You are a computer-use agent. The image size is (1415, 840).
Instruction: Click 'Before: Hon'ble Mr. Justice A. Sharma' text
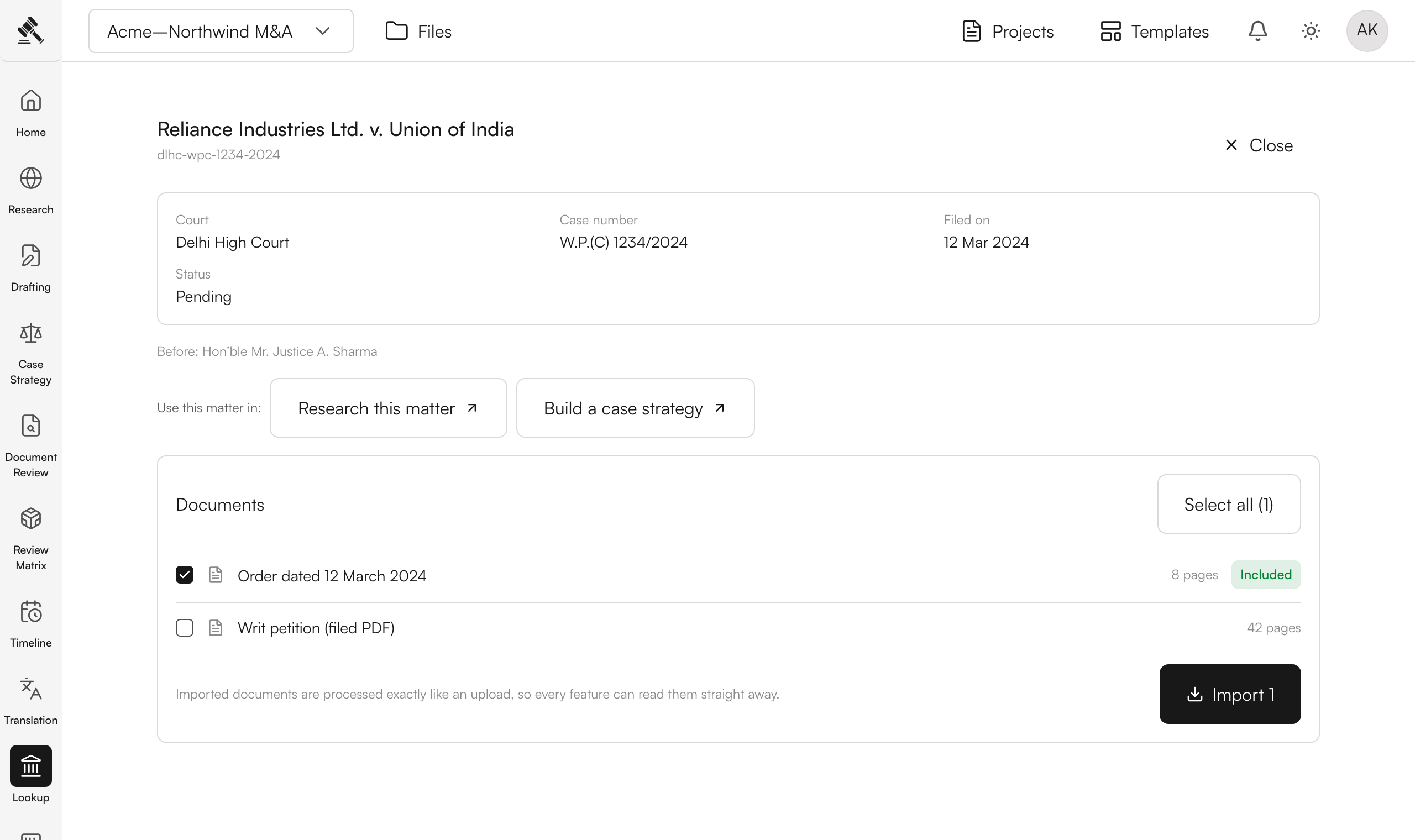click(267, 351)
